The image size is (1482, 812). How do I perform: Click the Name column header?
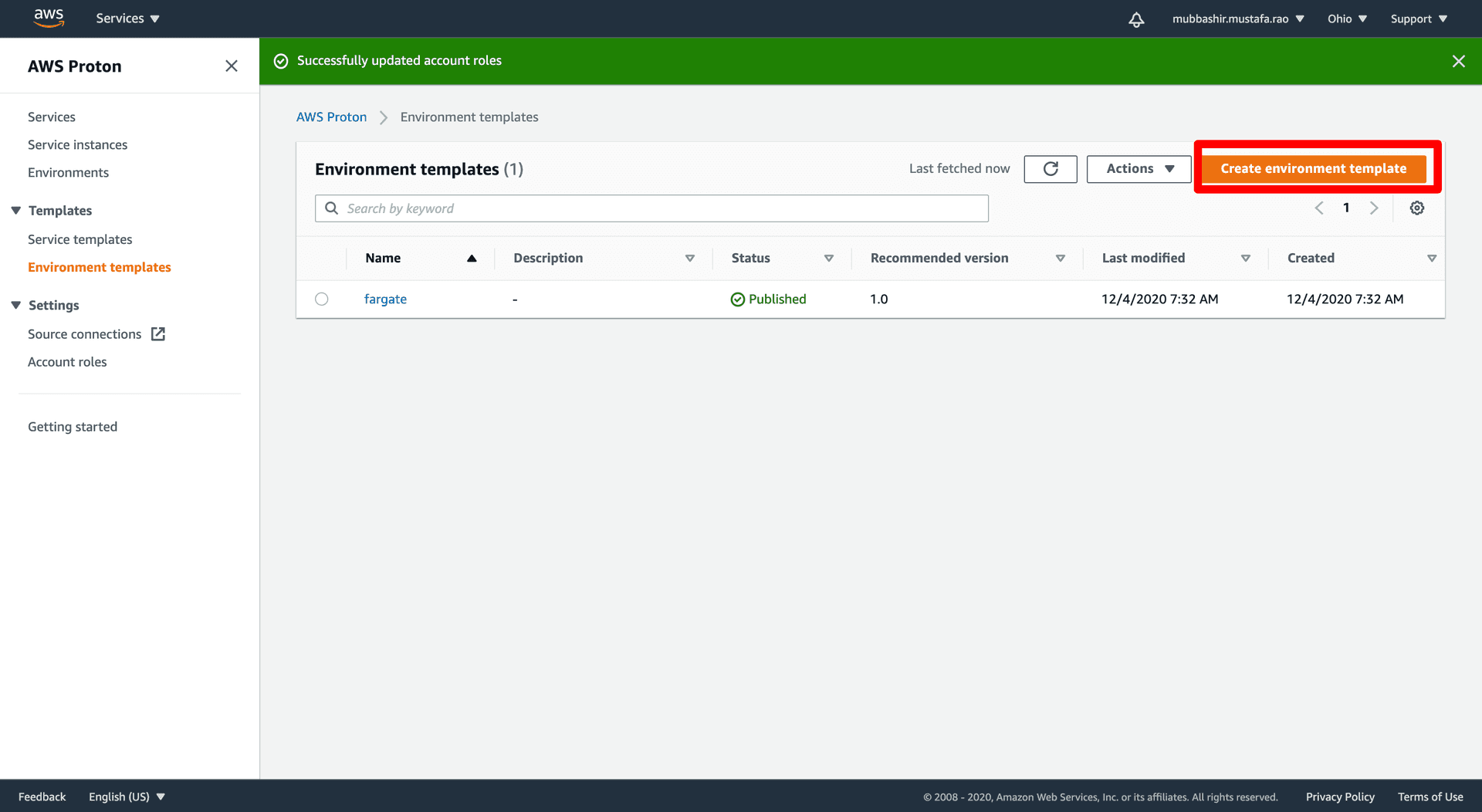(x=383, y=259)
